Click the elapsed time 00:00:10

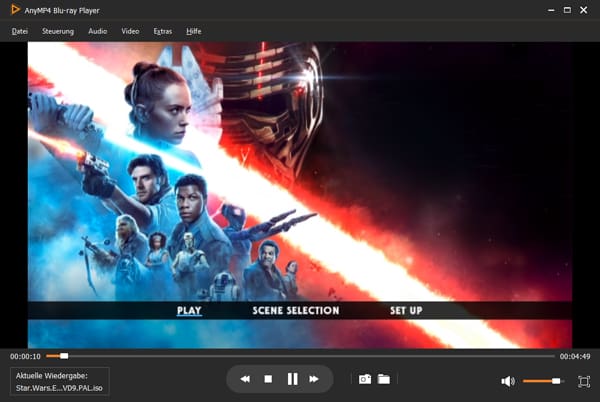pos(25,356)
